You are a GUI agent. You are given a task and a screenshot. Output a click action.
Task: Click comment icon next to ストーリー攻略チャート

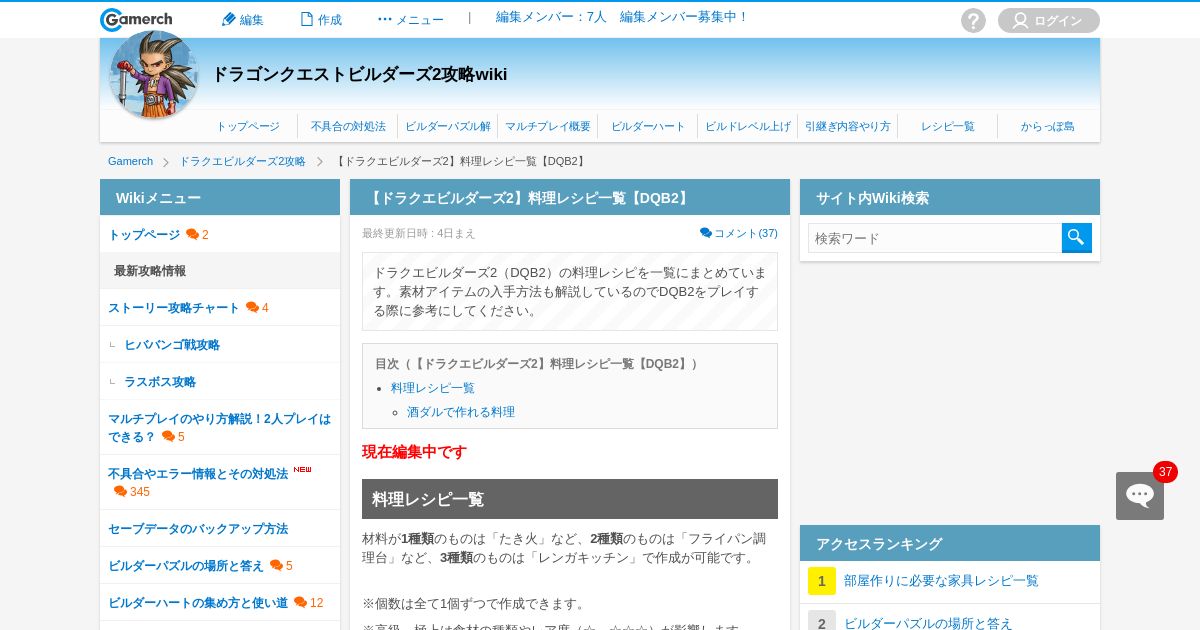click(253, 308)
